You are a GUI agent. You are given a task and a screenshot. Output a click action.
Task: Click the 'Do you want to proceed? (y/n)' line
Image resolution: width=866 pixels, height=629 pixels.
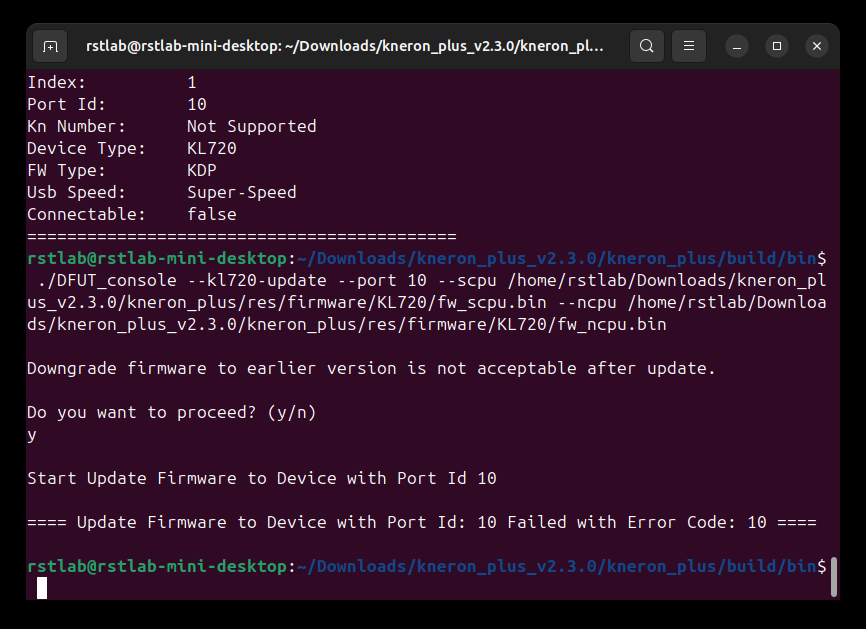click(171, 413)
